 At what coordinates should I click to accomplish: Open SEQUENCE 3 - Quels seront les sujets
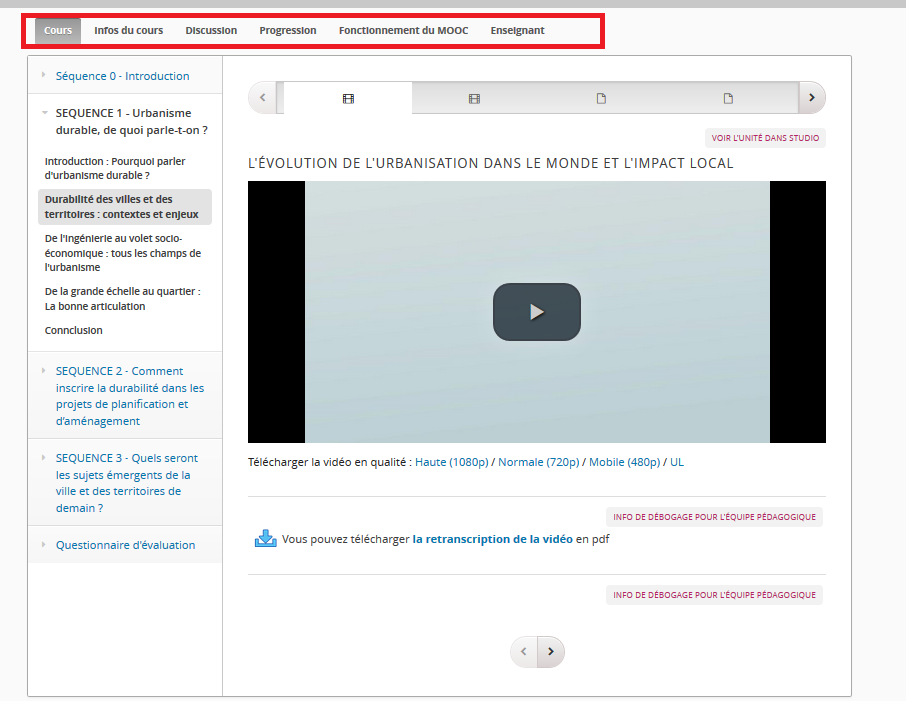(127, 483)
